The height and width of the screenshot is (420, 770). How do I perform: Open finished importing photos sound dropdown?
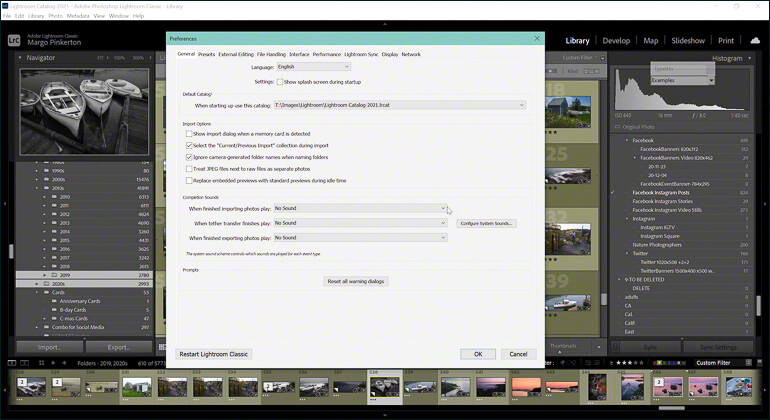[360, 208]
